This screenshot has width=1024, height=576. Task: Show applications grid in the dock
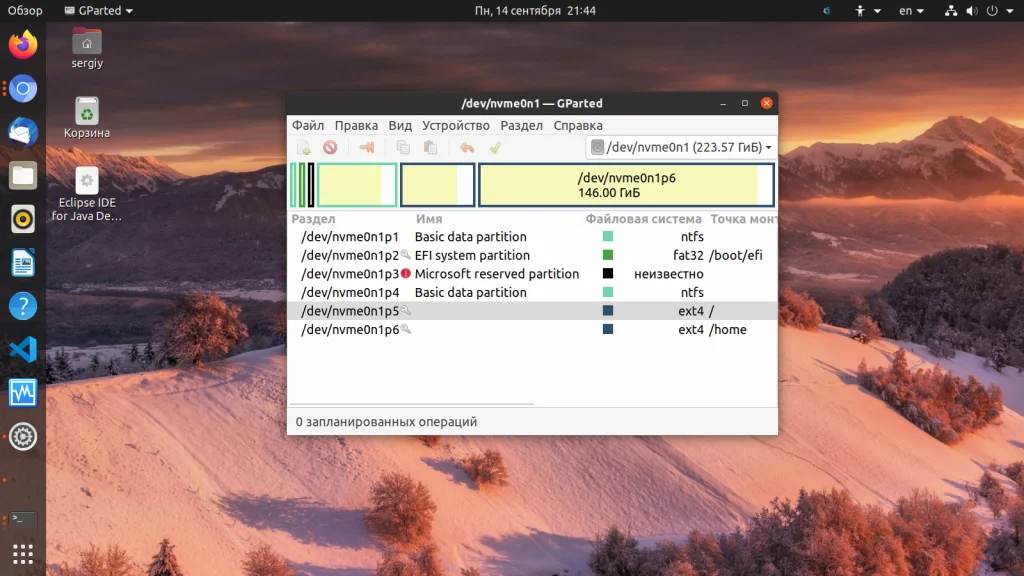(23, 554)
